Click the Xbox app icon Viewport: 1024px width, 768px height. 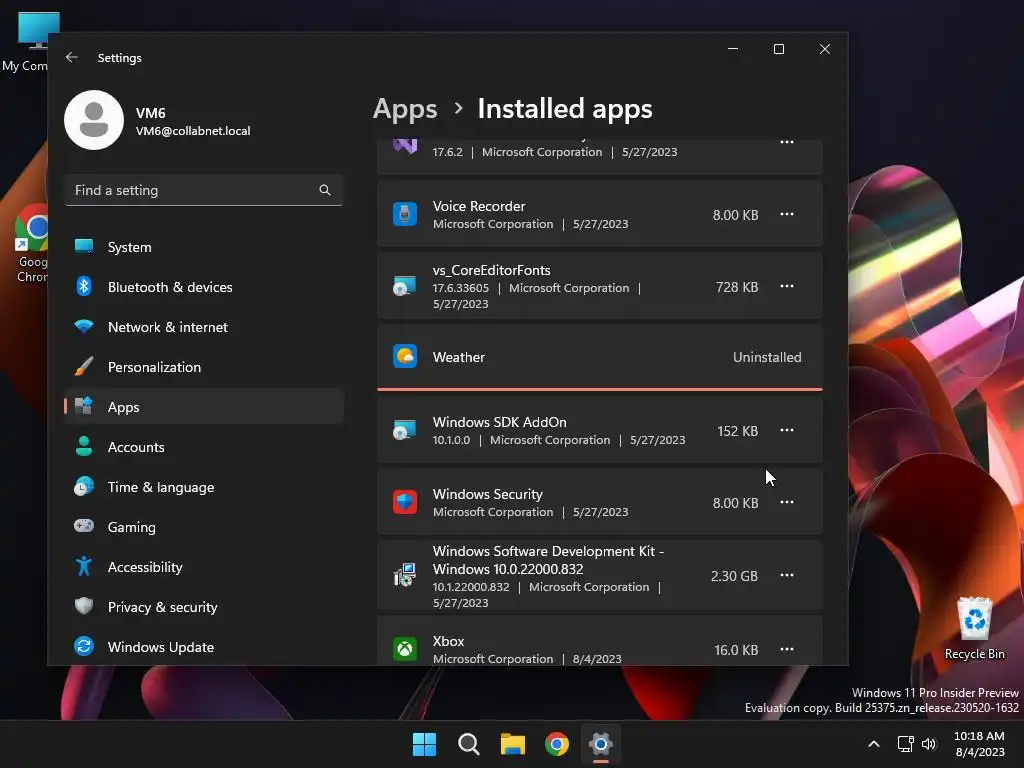(405, 649)
